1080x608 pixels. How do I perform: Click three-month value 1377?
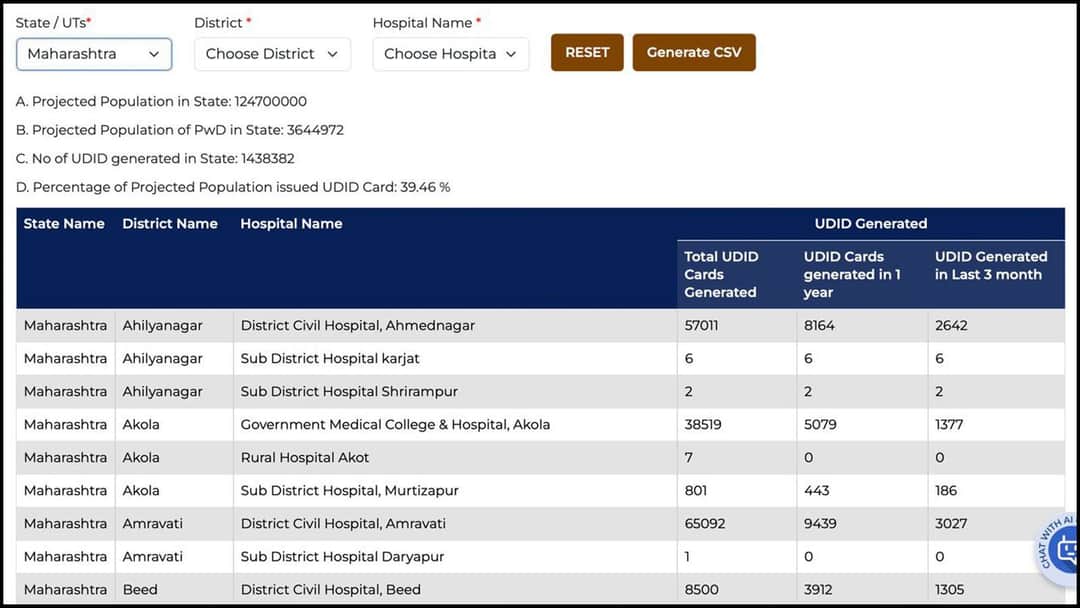pyautogui.click(x=949, y=425)
